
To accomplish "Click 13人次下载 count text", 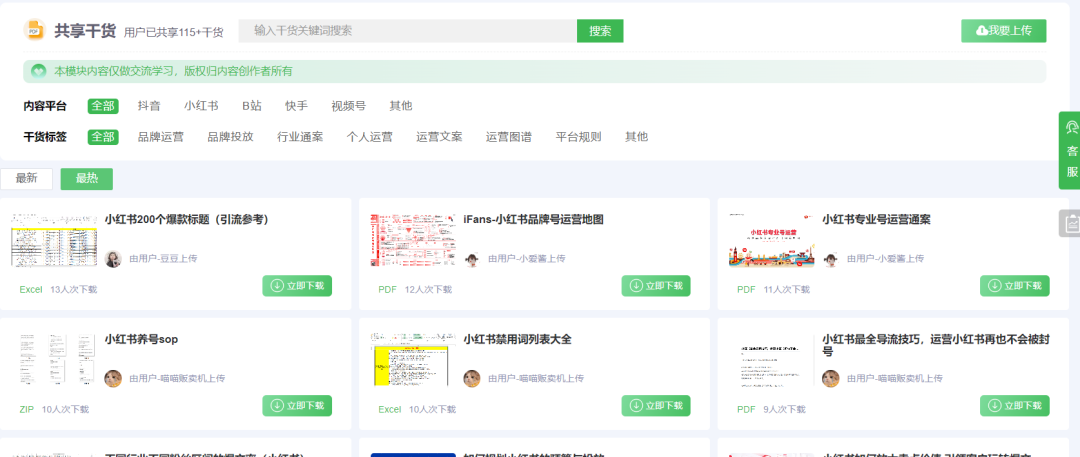I will pyautogui.click(x=74, y=290).
